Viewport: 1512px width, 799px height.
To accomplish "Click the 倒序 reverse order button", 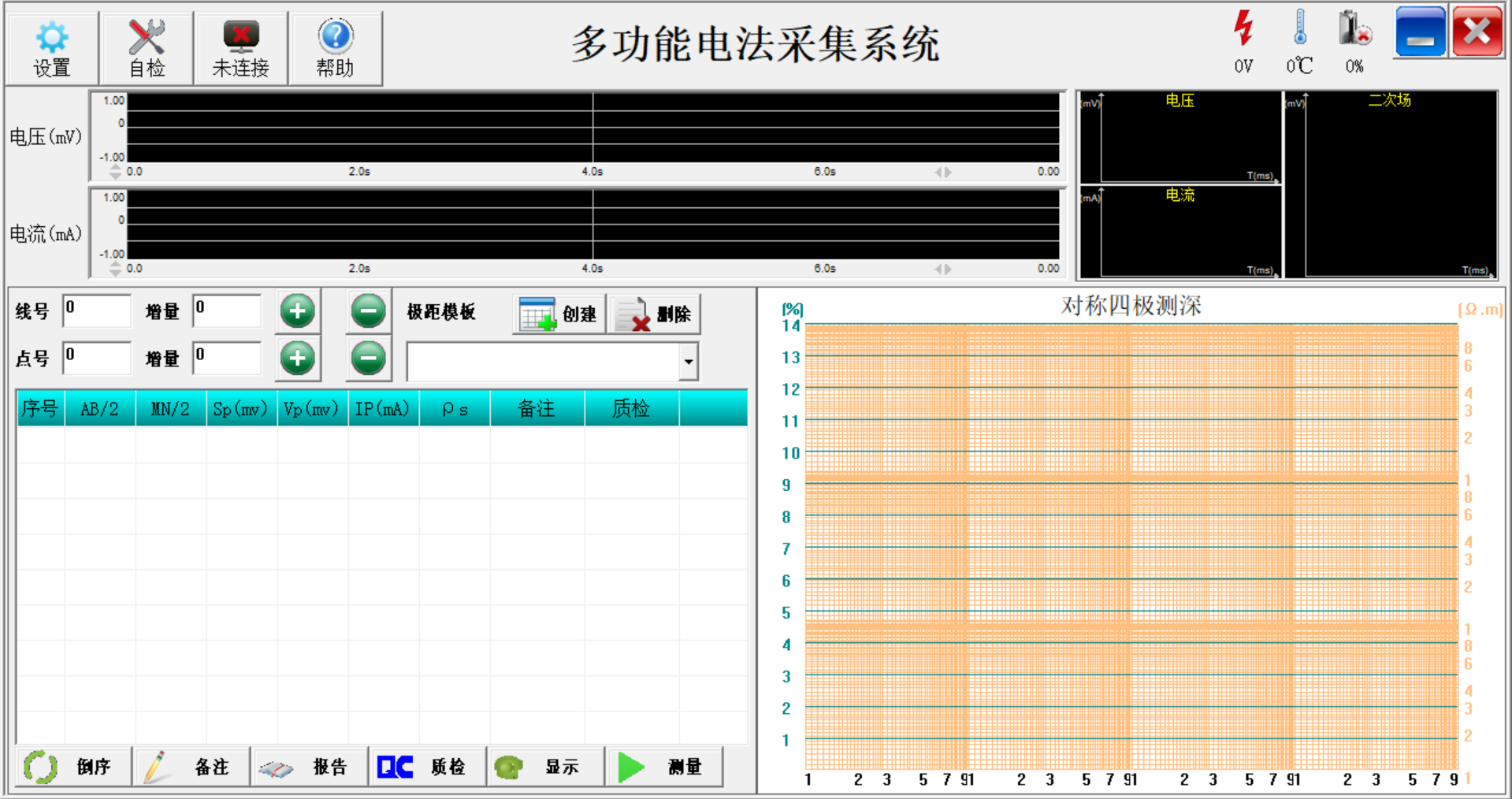I will point(73,767).
